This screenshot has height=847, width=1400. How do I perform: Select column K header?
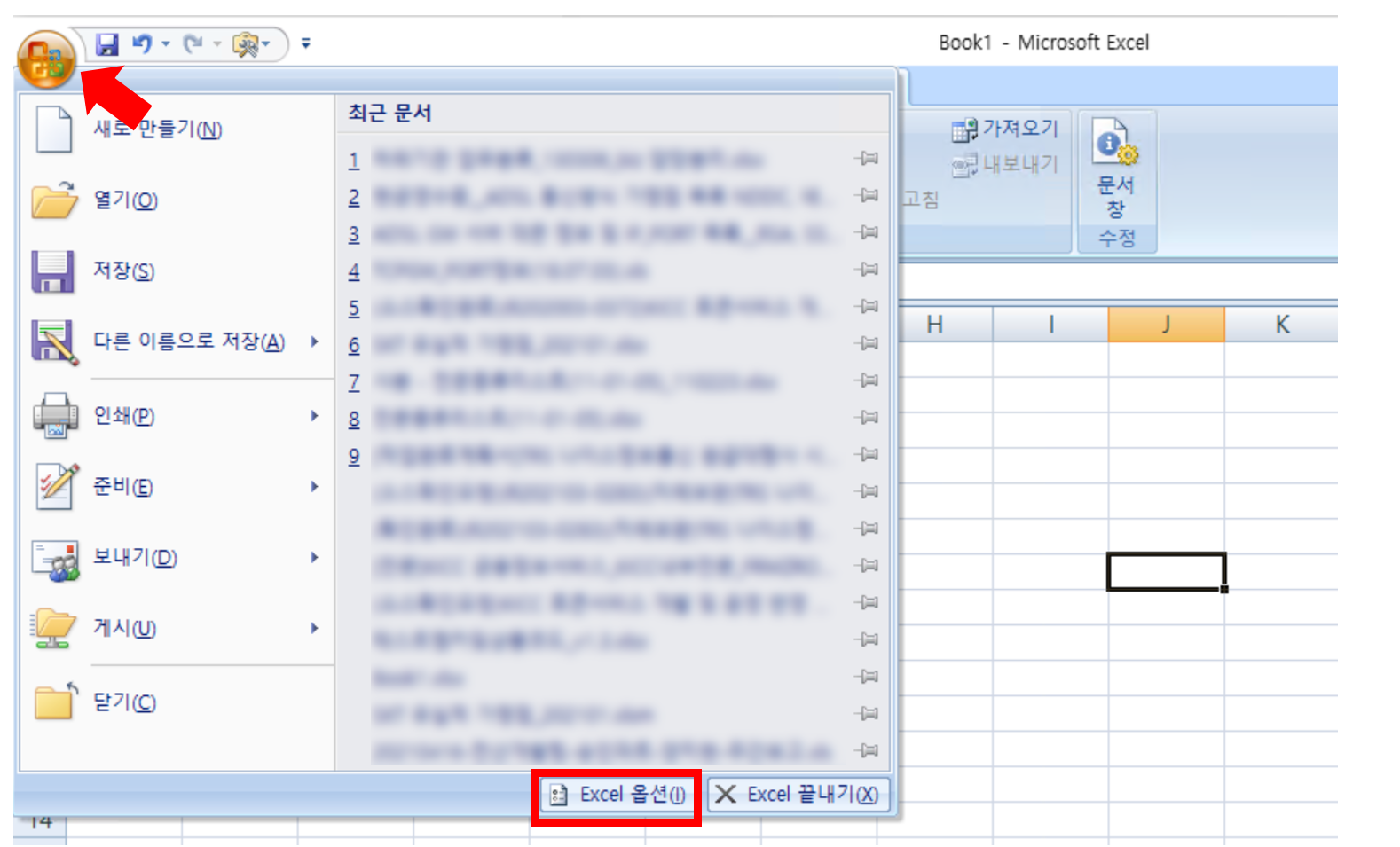point(1282,325)
